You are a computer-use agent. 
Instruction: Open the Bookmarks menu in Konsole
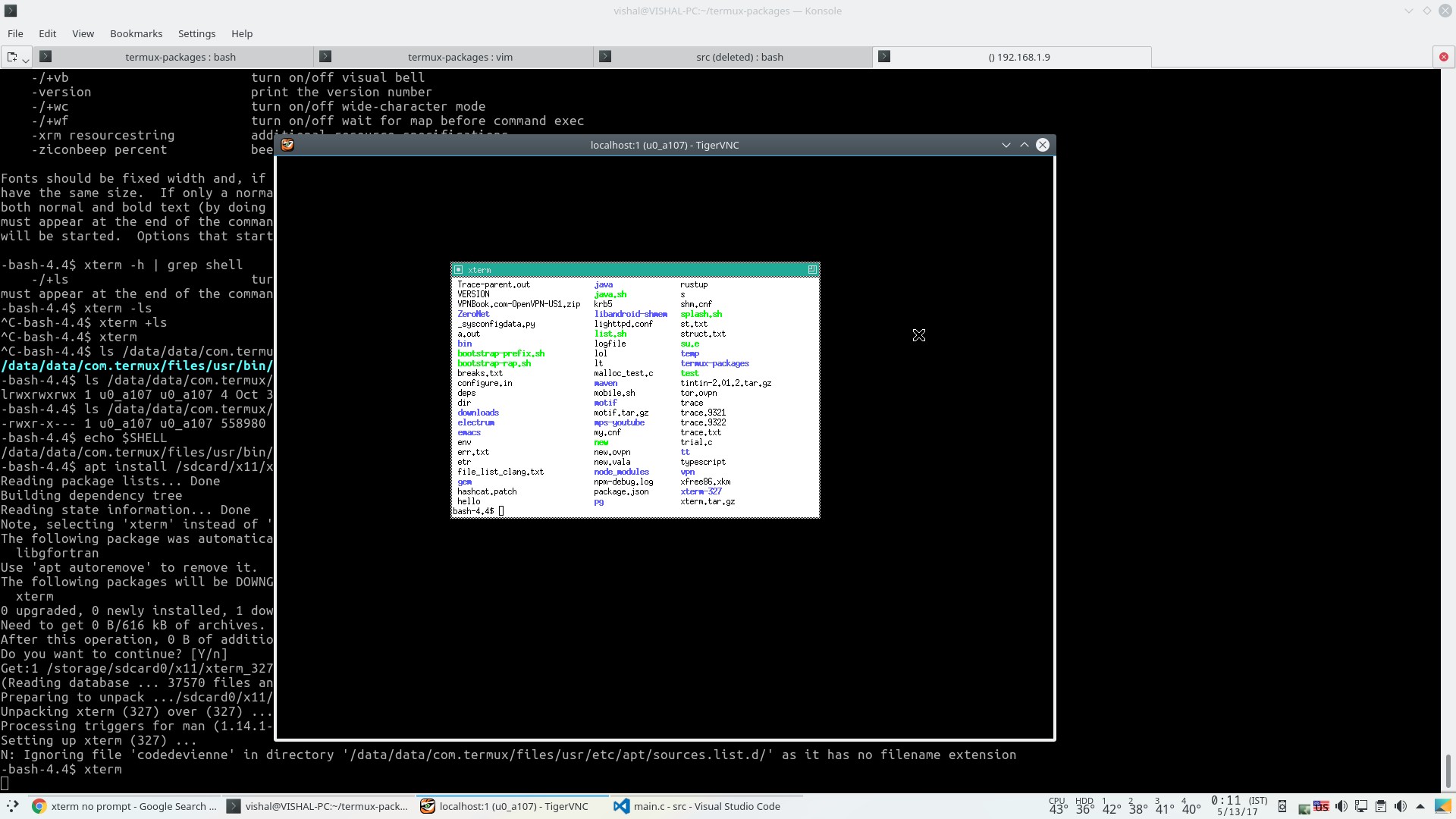pyautogui.click(x=136, y=33)
